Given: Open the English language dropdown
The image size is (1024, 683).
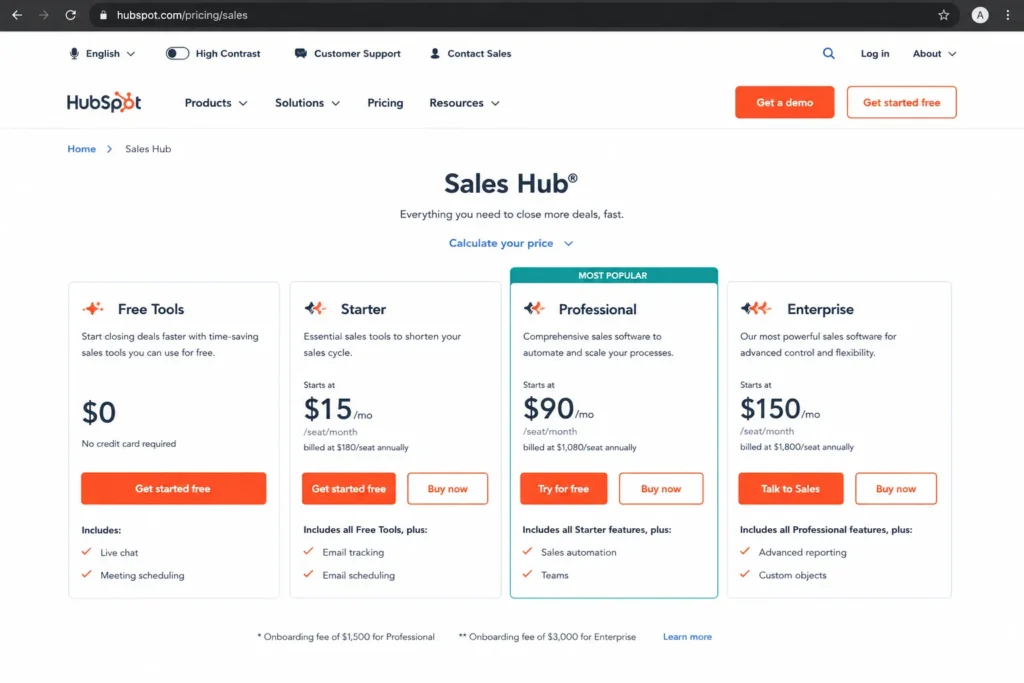Looking at the screenshot, I should [110, 54].
